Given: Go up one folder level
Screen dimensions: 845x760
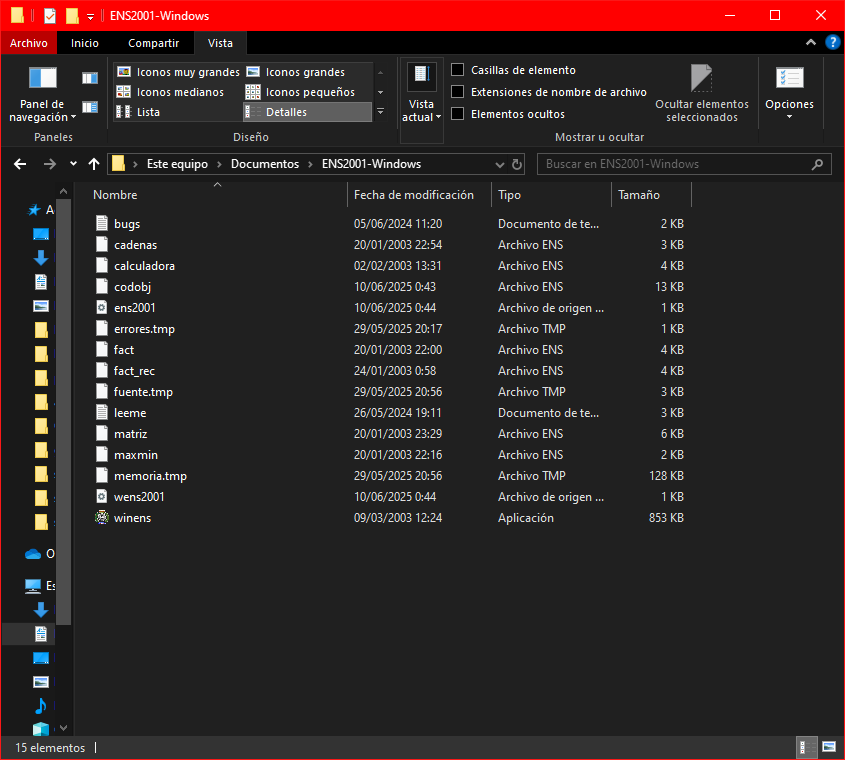Looking at the screenshot, I should (94, 164).
